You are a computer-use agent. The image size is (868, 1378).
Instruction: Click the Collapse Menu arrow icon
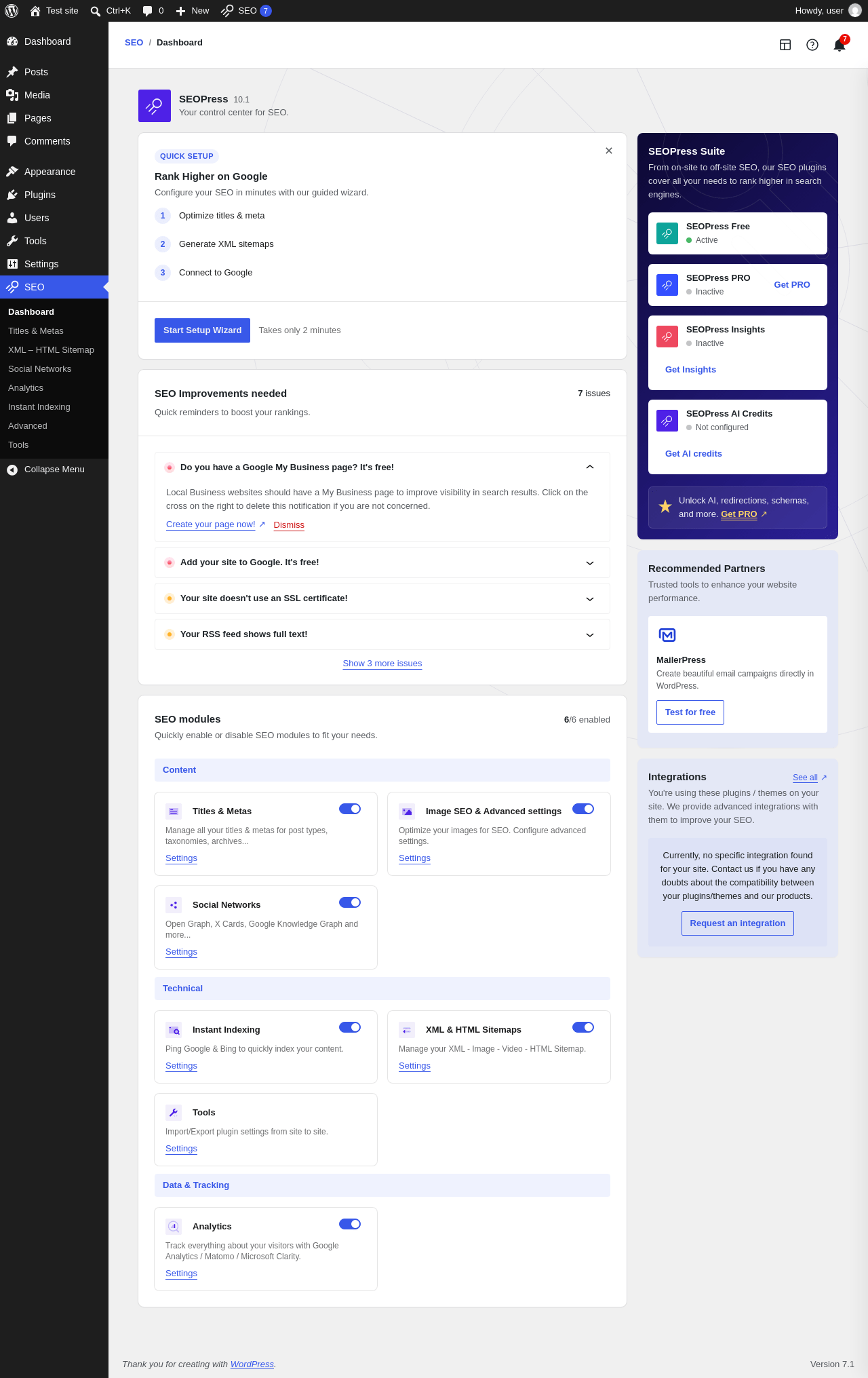pyautogui.click(x=12, y=470)
